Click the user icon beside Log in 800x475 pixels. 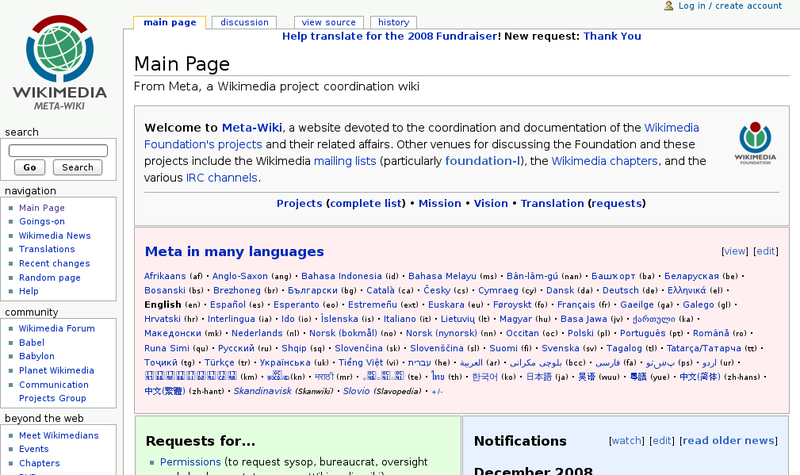tap(669, 6)
